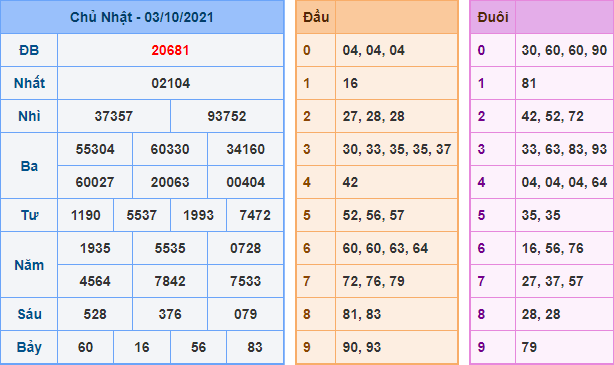Image resolution: width=614 pixels, height=365 pixels.
Task: Click fourth prize number 1993
Action: [199, 215]
